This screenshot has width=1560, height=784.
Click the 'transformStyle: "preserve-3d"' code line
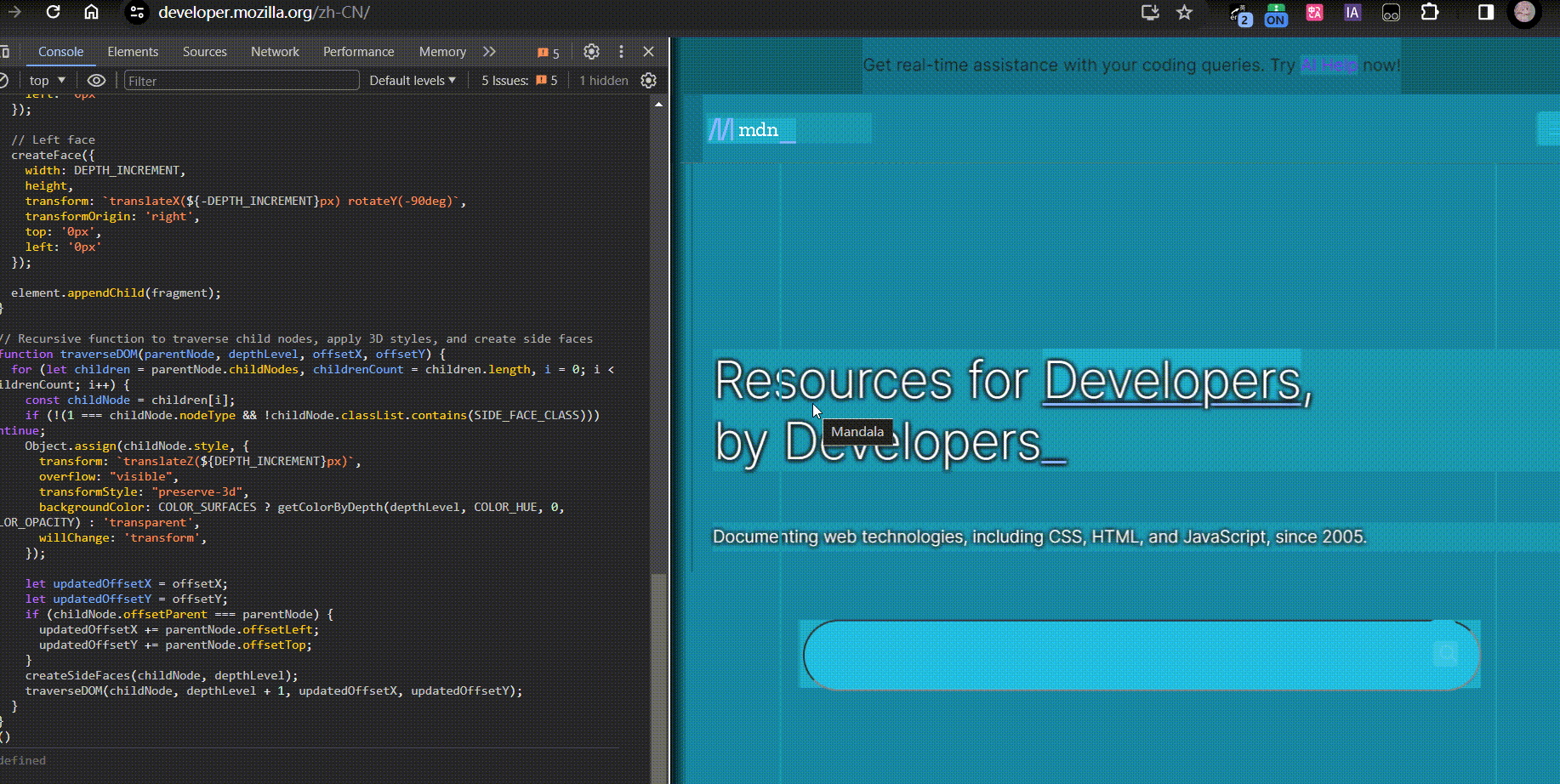tap(144, 491)
